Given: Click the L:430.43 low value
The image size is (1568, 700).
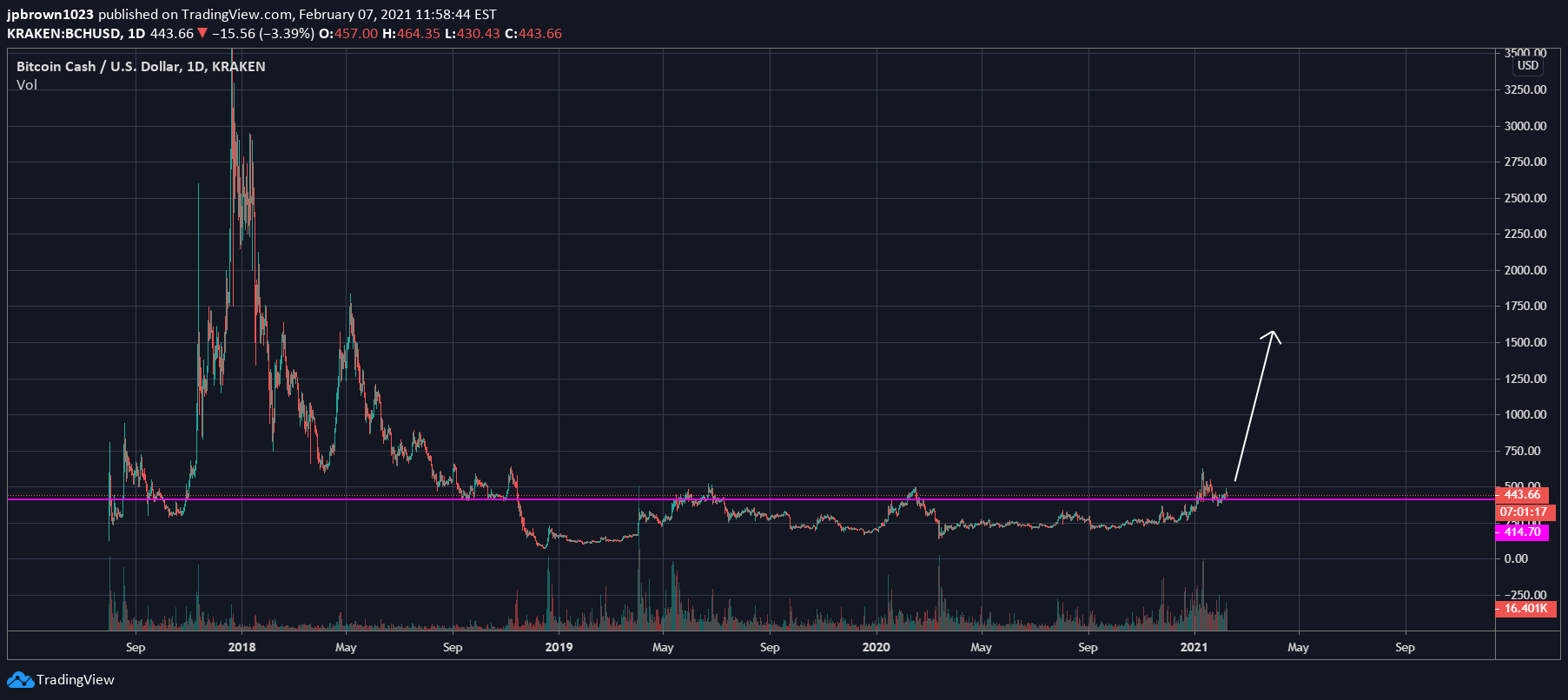Looking at the screenshot, I should coord(473,34).
